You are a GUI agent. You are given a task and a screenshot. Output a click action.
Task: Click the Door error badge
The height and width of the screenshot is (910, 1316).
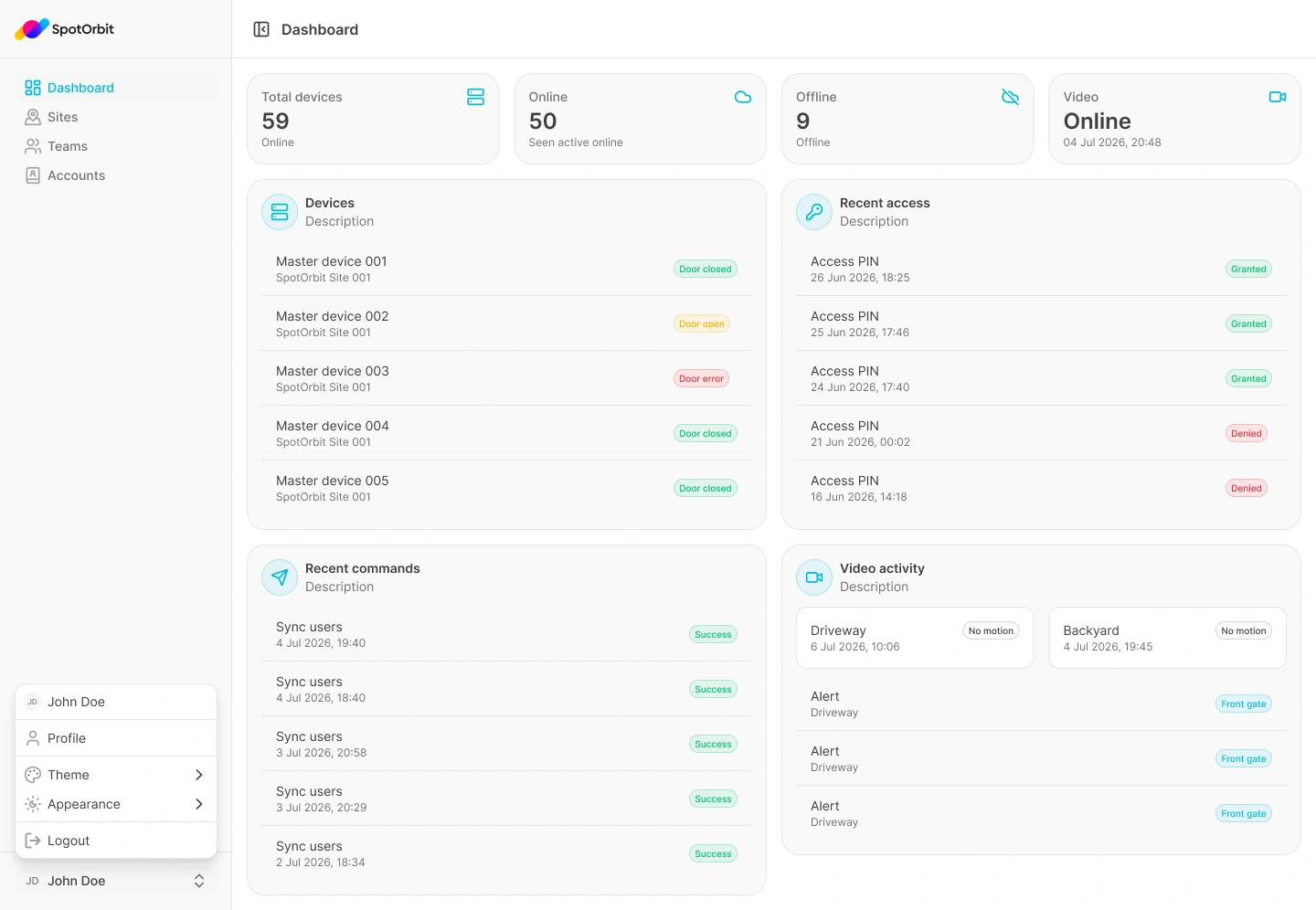coord(701,378)
